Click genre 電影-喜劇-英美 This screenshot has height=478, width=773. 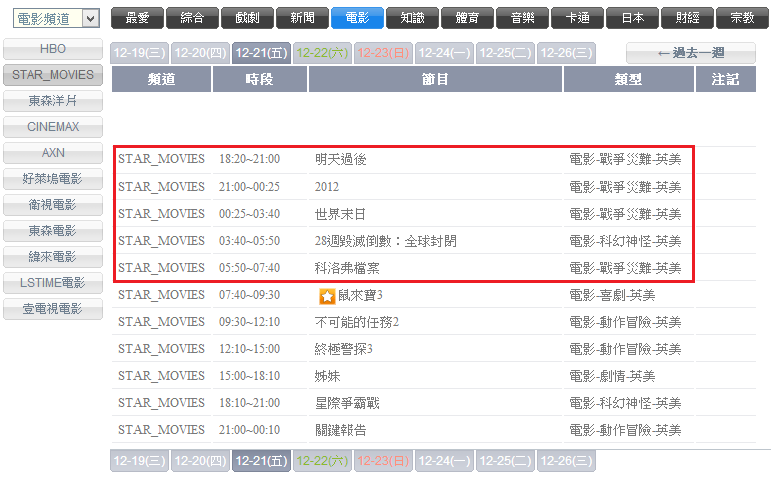pyautogui.click(x=612, y=295)
